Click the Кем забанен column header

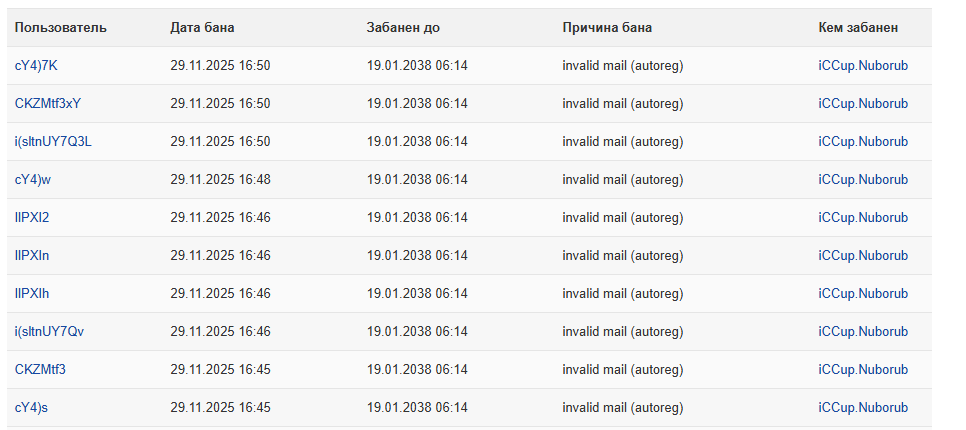pos(858,28)
